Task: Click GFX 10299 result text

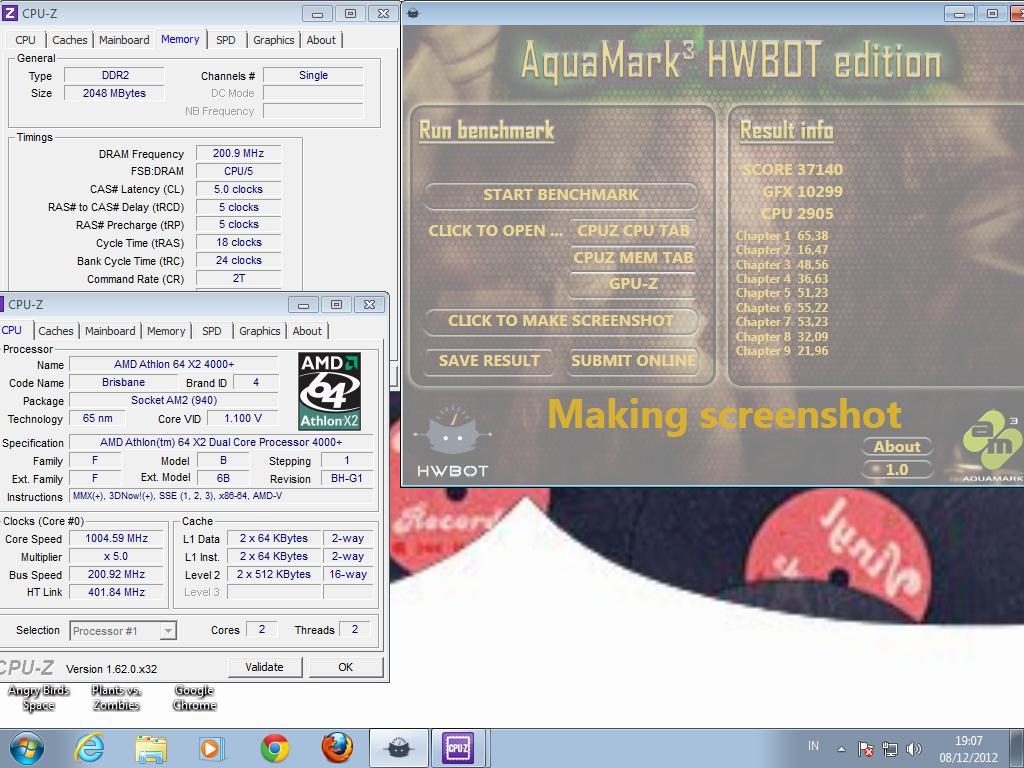Action: click(x=803, y=192)
